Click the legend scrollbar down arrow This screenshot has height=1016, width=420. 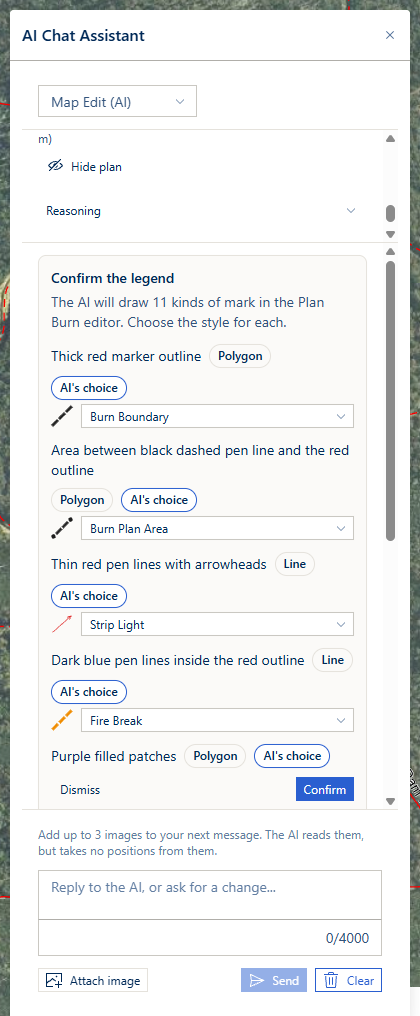(x=390, y=802)
